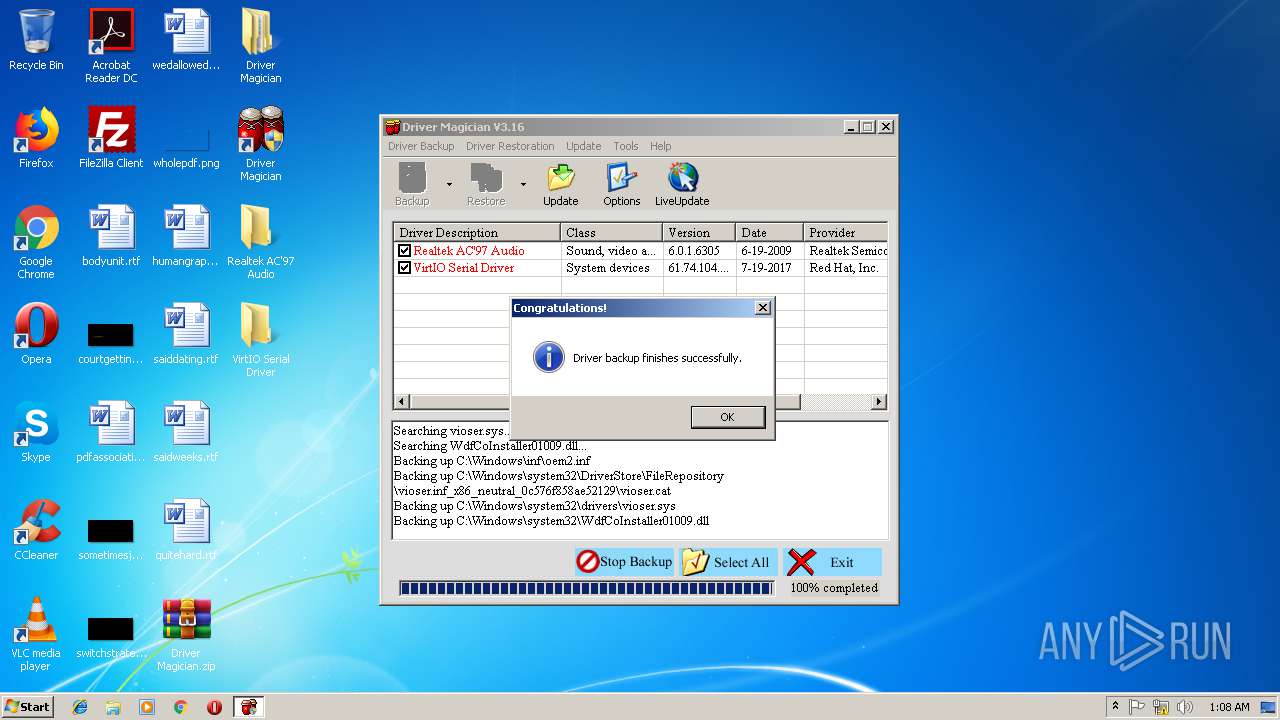The image size is (1280, 720).
Task: Select the CCleaner desktop icon
Action: point(36,530)
